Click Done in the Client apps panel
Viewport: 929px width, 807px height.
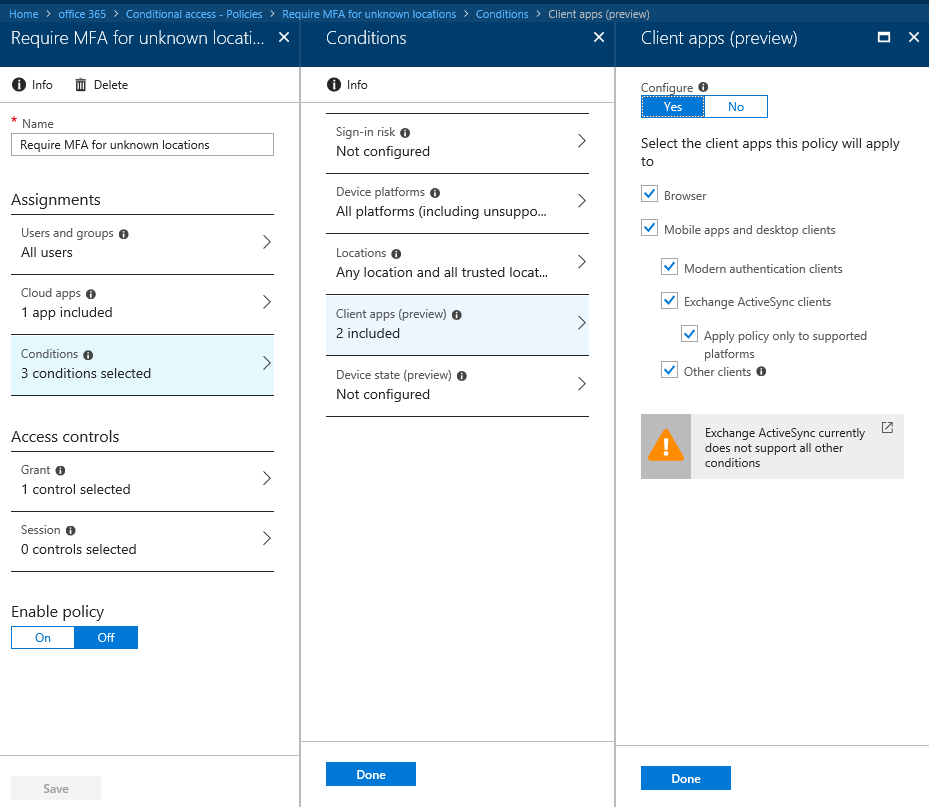[685, 779]
